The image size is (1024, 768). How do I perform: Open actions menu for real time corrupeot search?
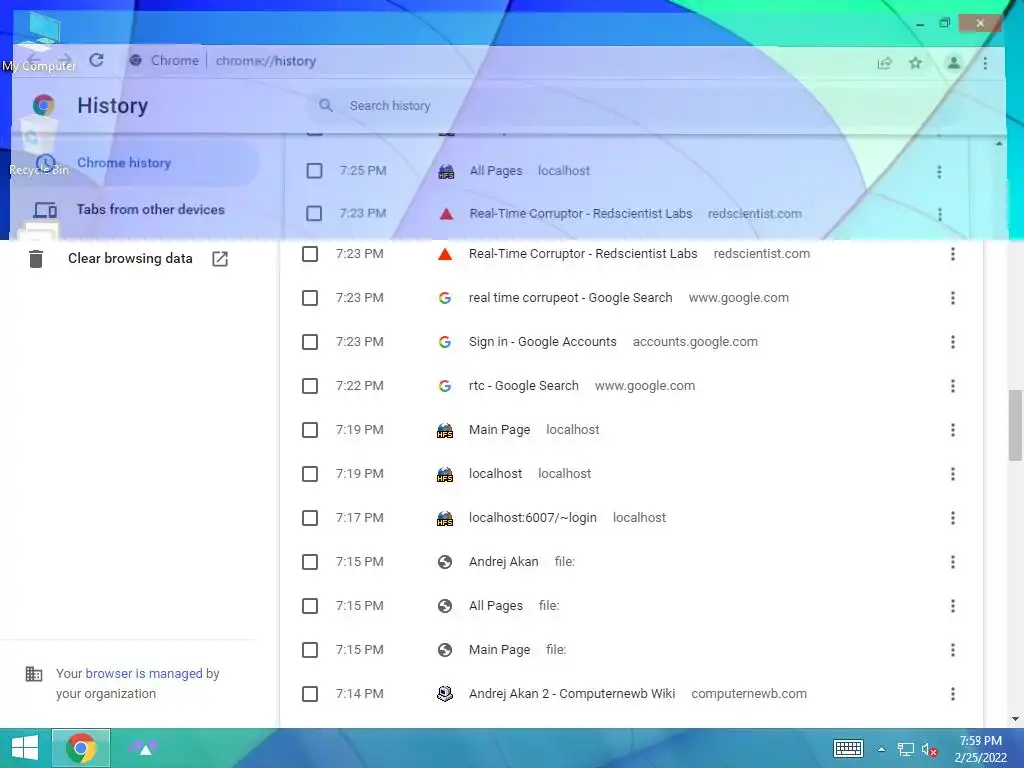coord(953,298)
